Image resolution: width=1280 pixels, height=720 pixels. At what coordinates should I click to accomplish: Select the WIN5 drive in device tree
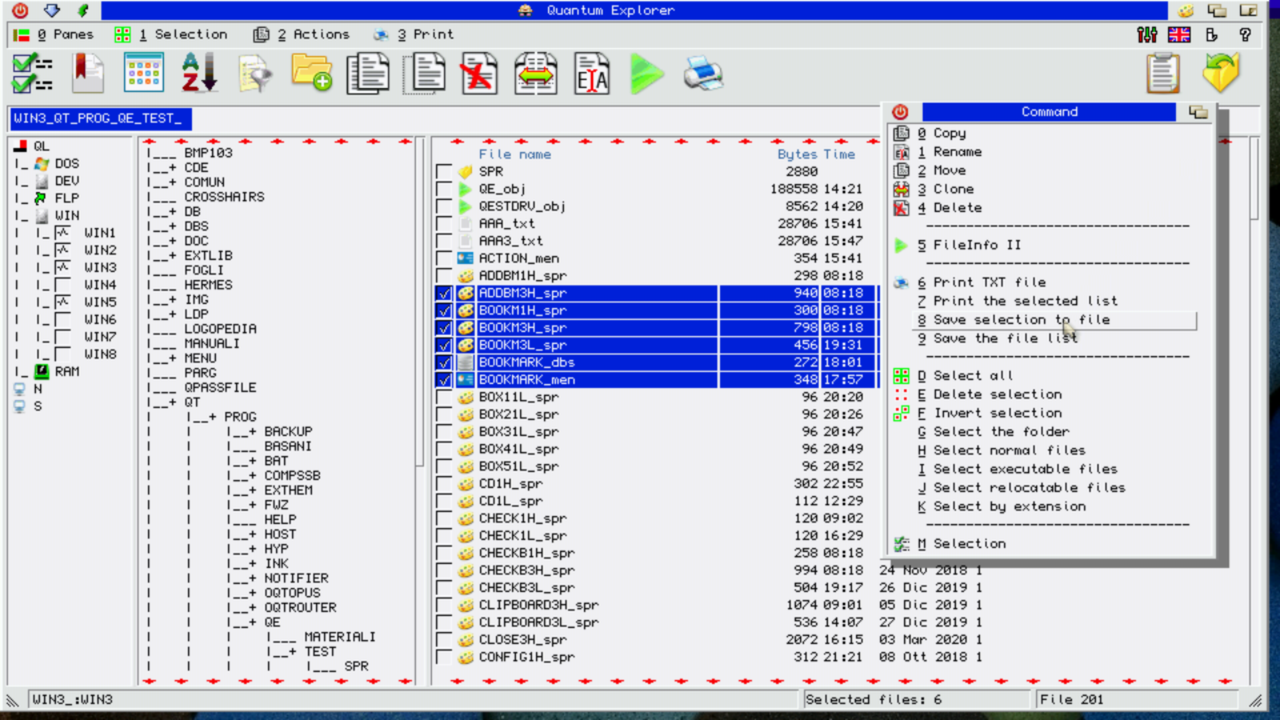[x=100, y=302]
